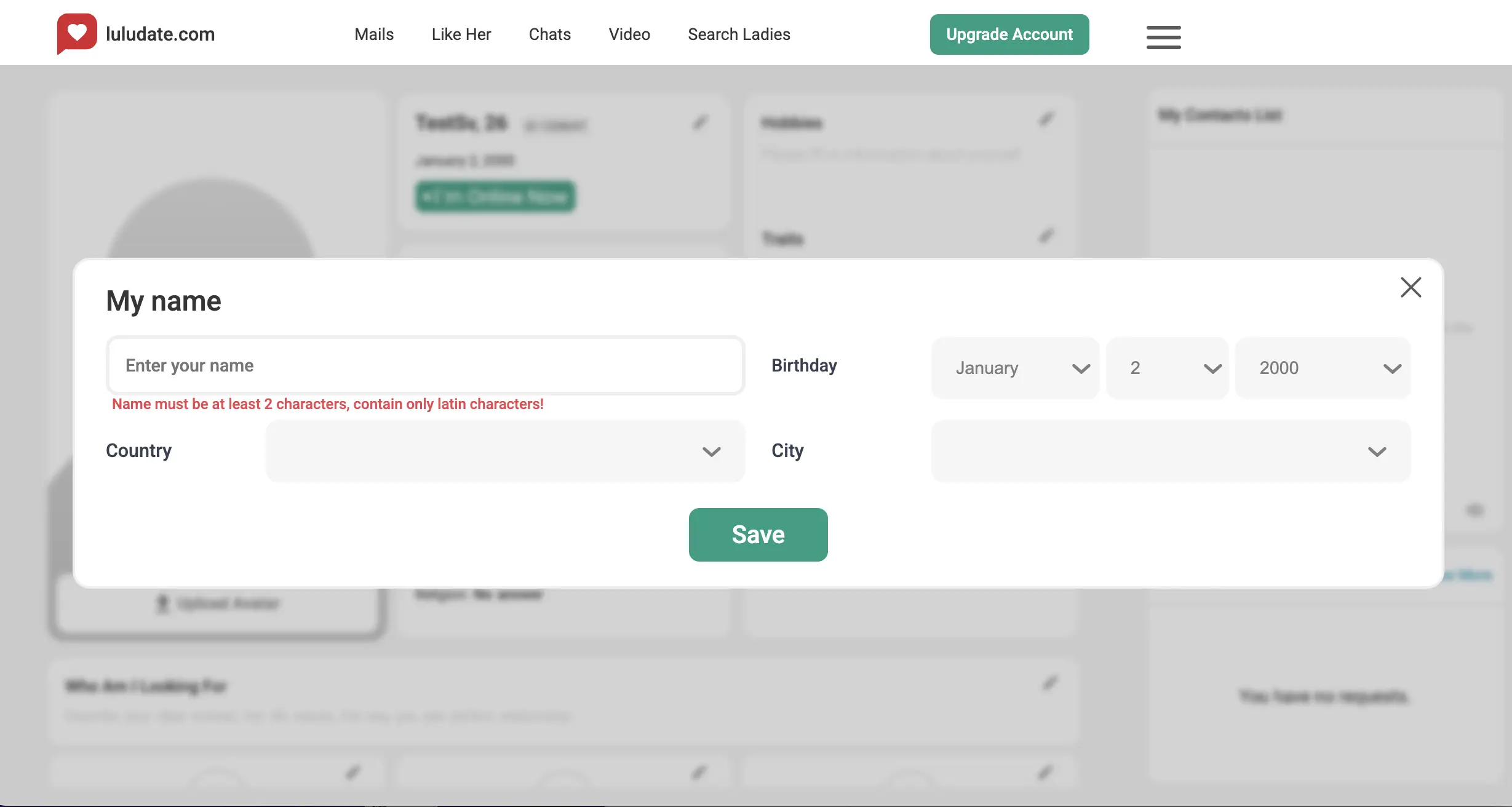
Task: Click pencil icon in Who Am I Looking For
Action: pos(1049,683)
